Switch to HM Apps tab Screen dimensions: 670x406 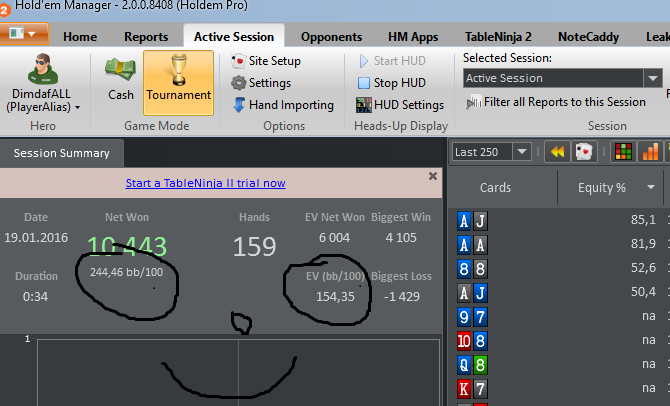point(413,37)
